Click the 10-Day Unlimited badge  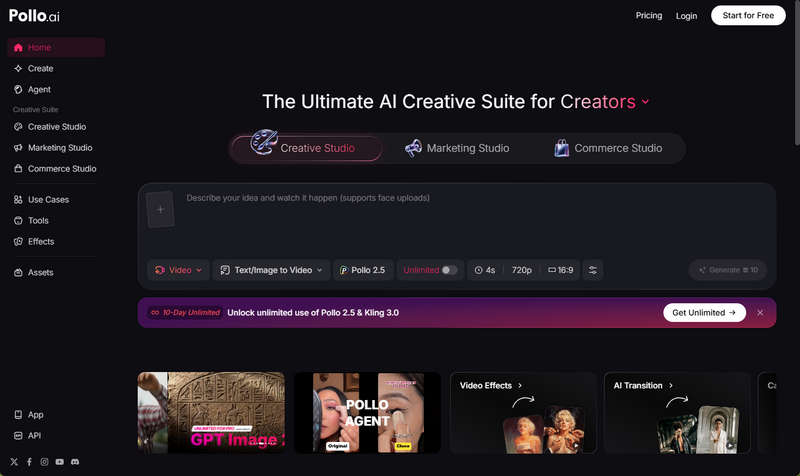click(185, 312)
